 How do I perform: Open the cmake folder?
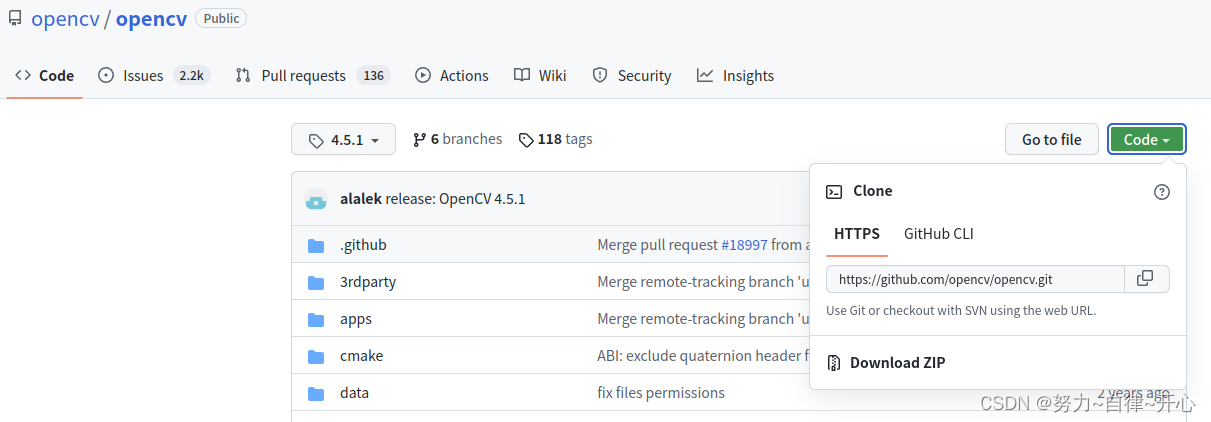(x=361, y=356)
